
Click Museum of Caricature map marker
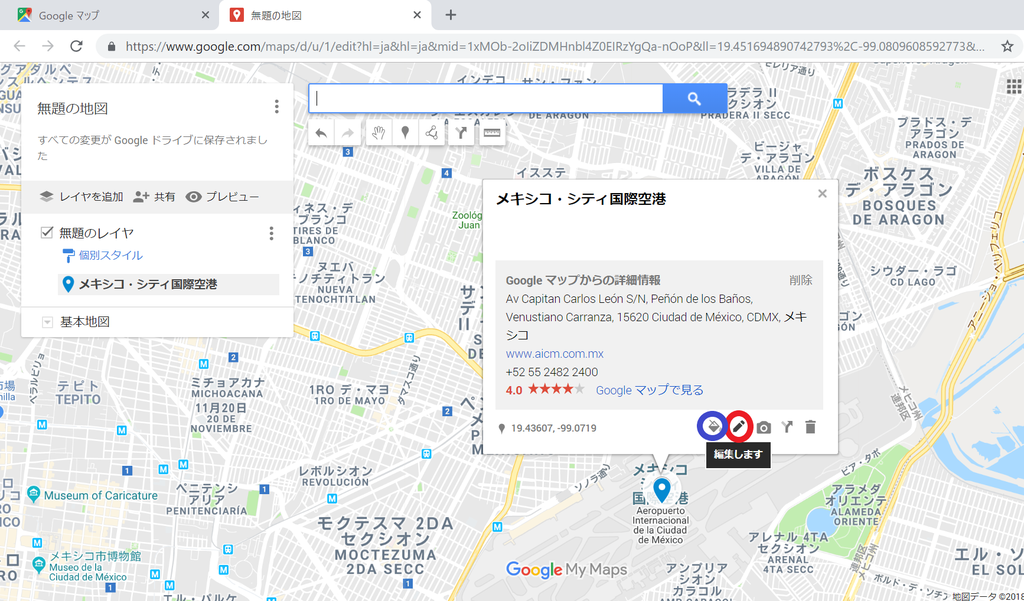(x=34, y=495)
